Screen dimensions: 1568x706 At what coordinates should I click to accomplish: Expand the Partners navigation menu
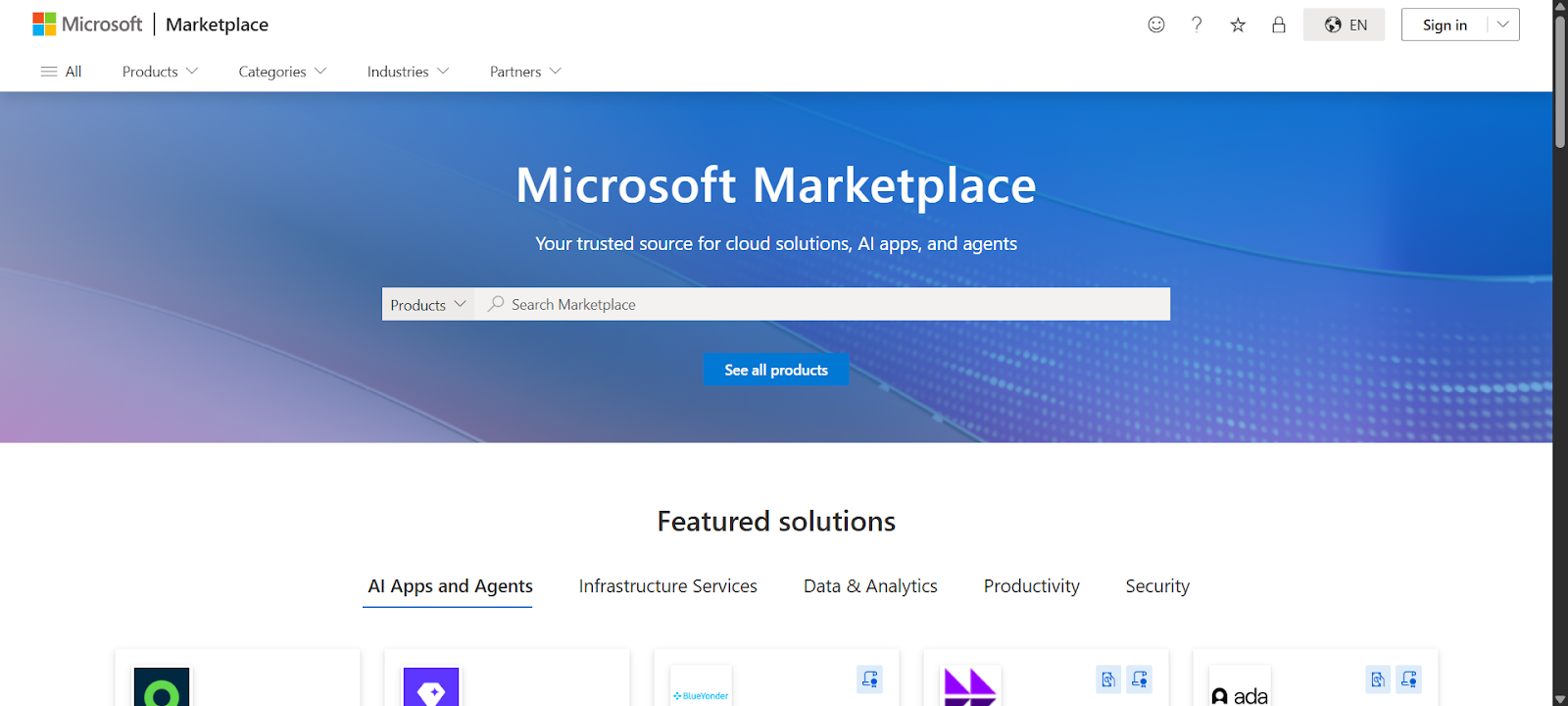[525, 72]
